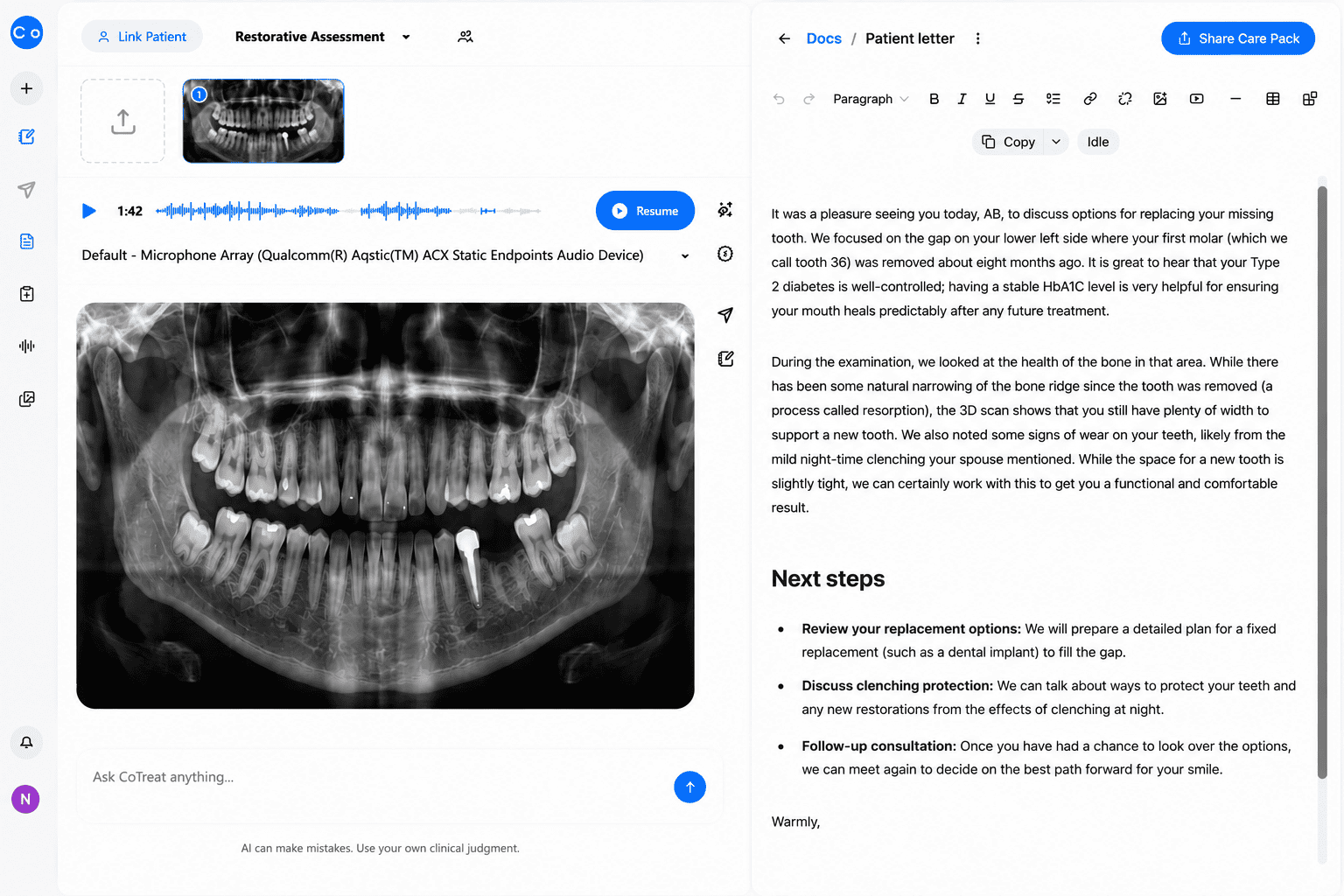The width and height of the screenshot is (1344, 896).
Task: Click the Next steps heading
Action: 828,579
